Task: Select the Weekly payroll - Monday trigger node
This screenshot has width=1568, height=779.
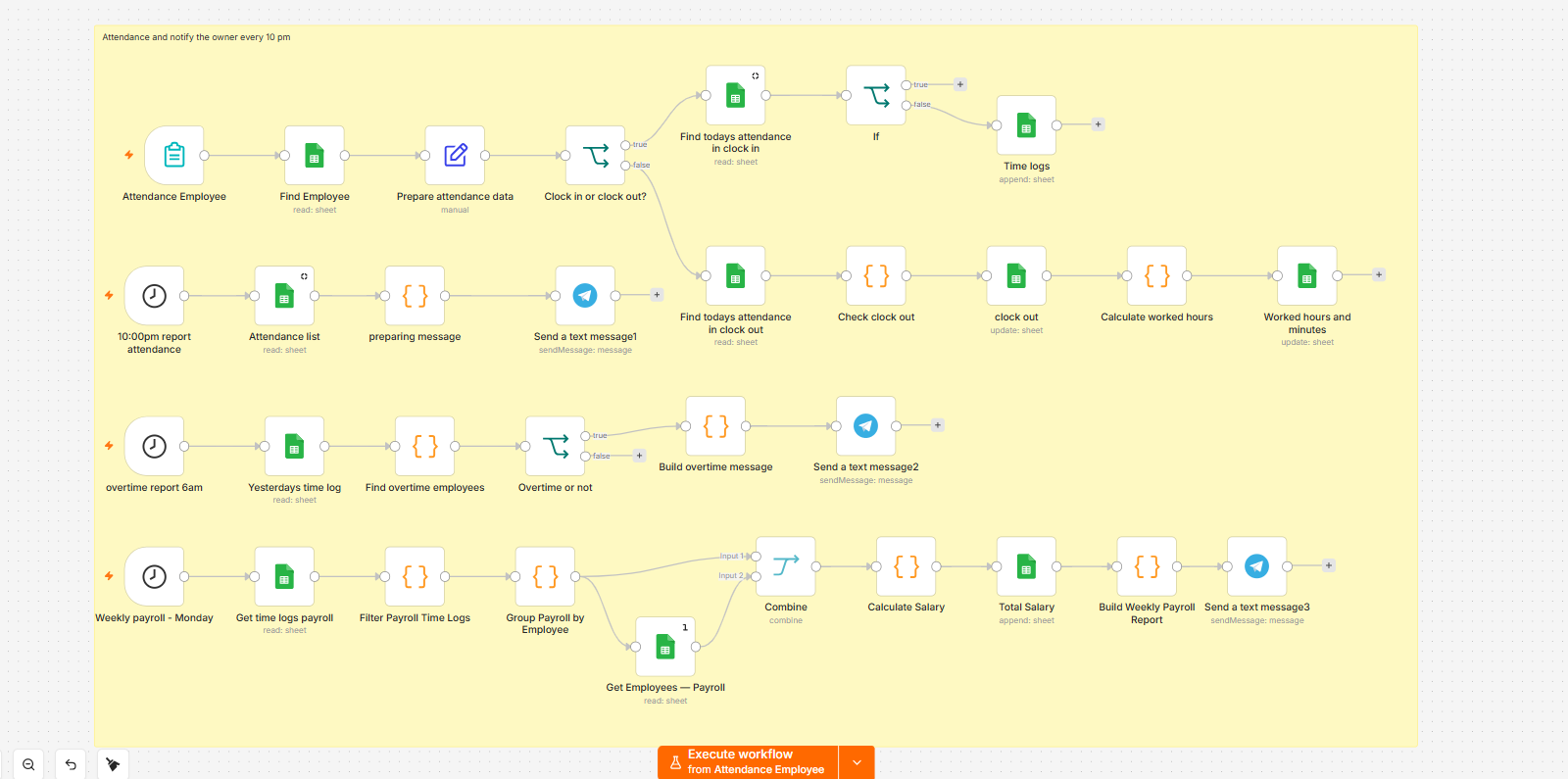Action: click(x=154, y=576)
